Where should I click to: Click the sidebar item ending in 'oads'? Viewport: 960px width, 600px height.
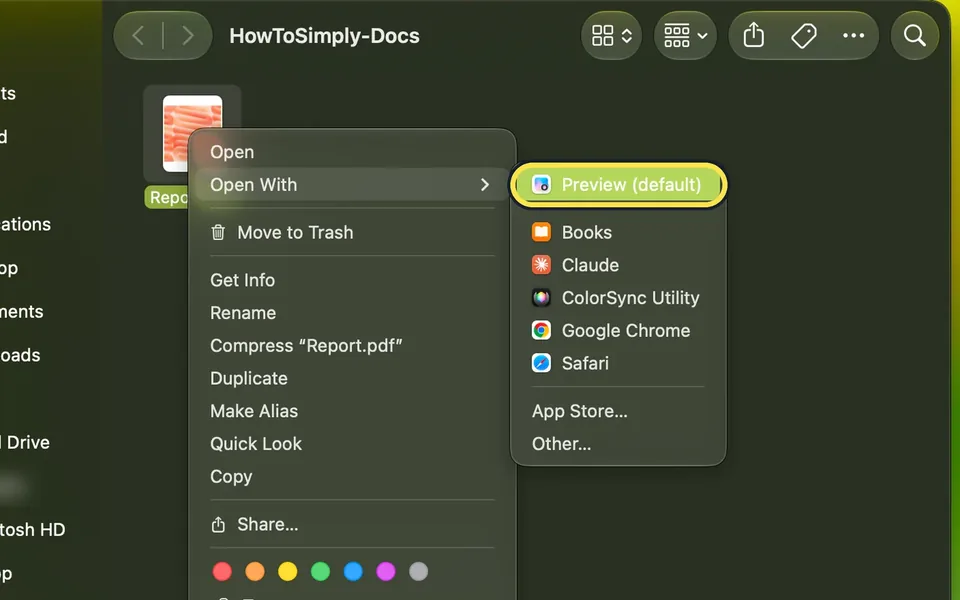click(x=20, y=355)
